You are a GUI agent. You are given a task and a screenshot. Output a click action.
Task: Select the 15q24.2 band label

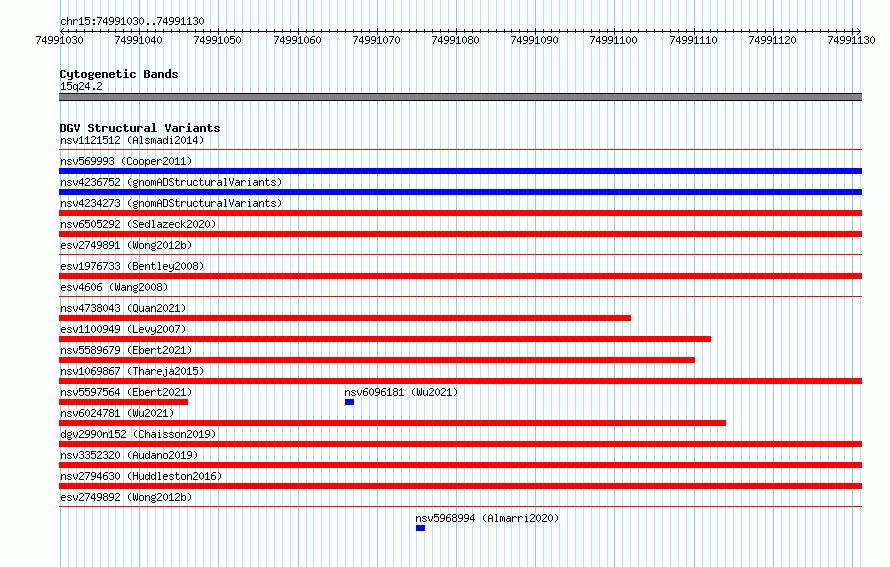pyautogui.click(x=81, y=86)
